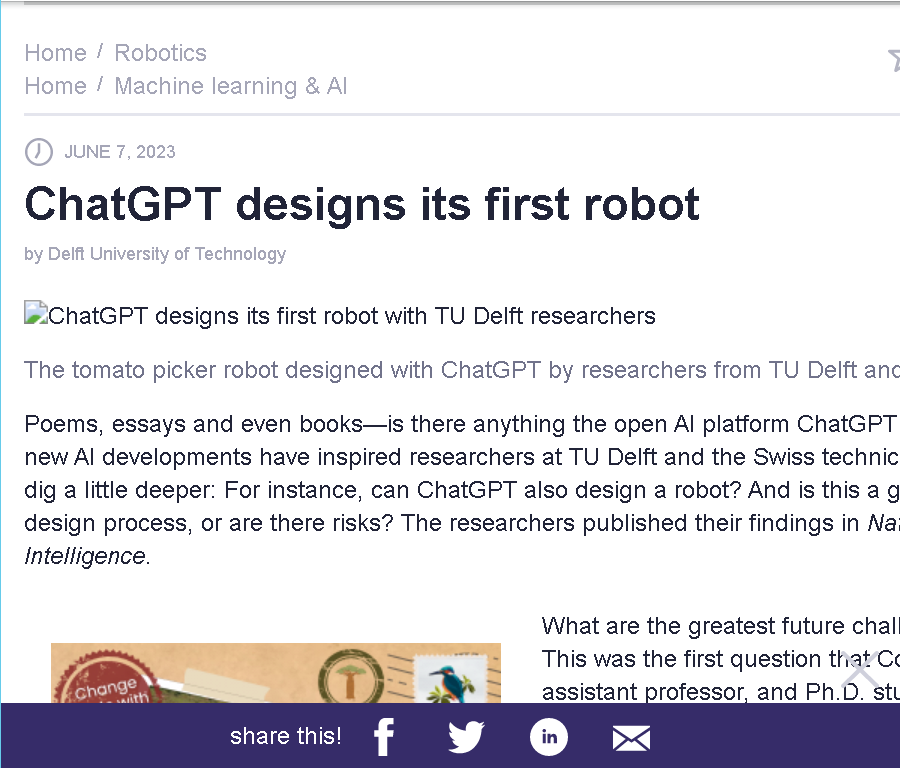Open Robotics breadcrumb category

tap(160, 53)
